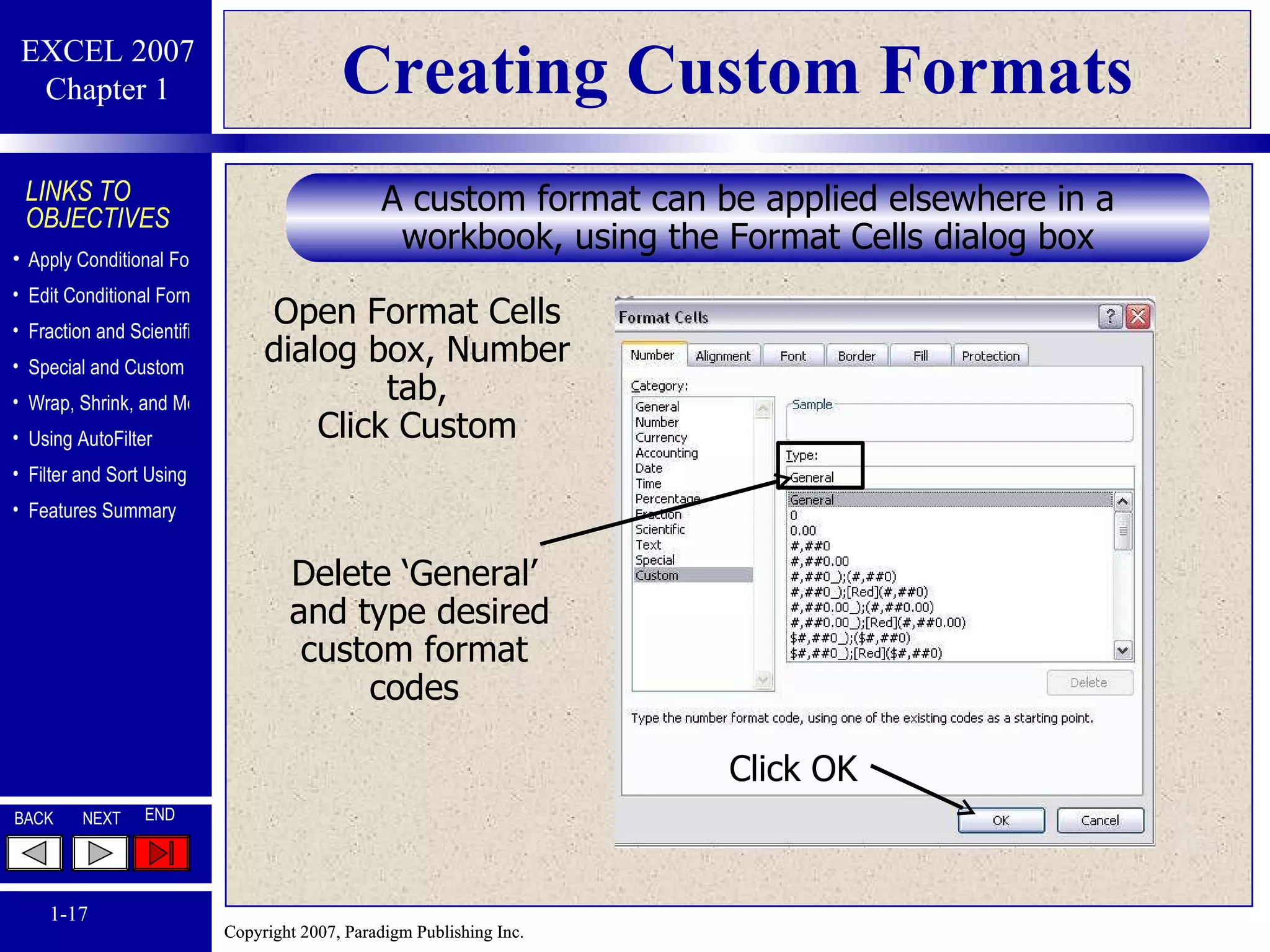The height and width of the screenshot is (952, 1270).
Task: Click the Format Cells help question-mark icon
Action: [1111, 317]
